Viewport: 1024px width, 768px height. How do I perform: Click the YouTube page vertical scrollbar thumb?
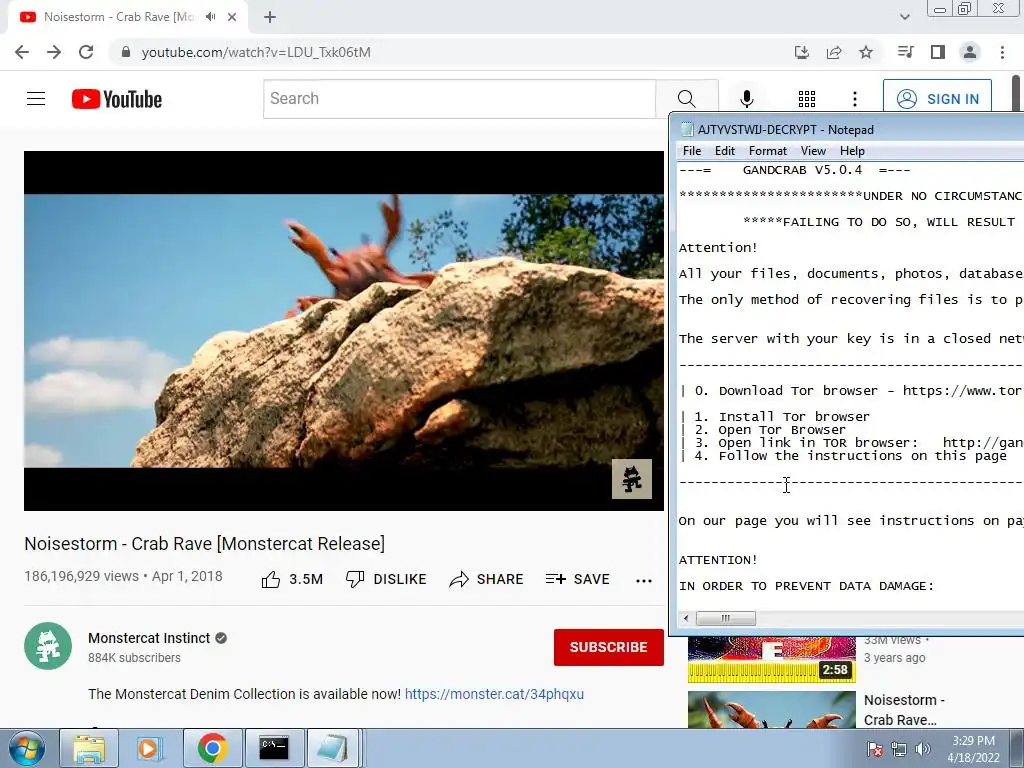1017,95
